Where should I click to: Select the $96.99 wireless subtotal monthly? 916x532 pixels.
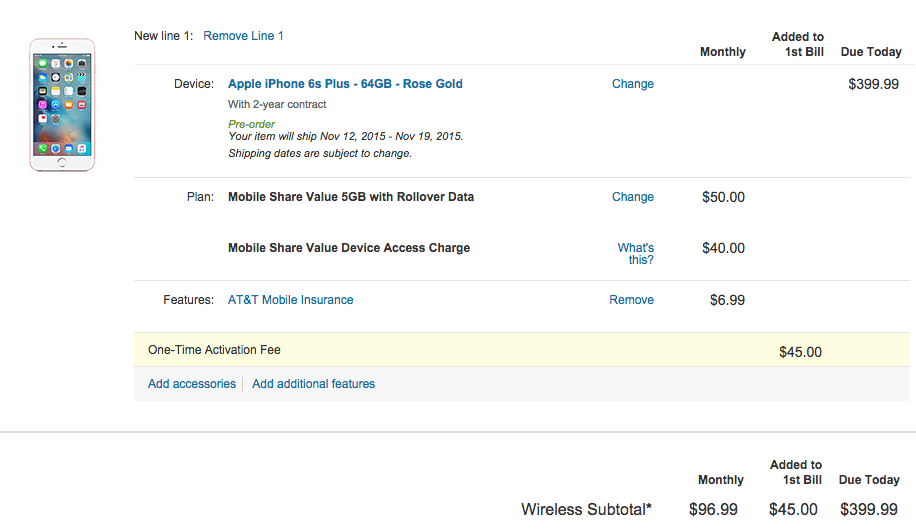tap(713, 509)
